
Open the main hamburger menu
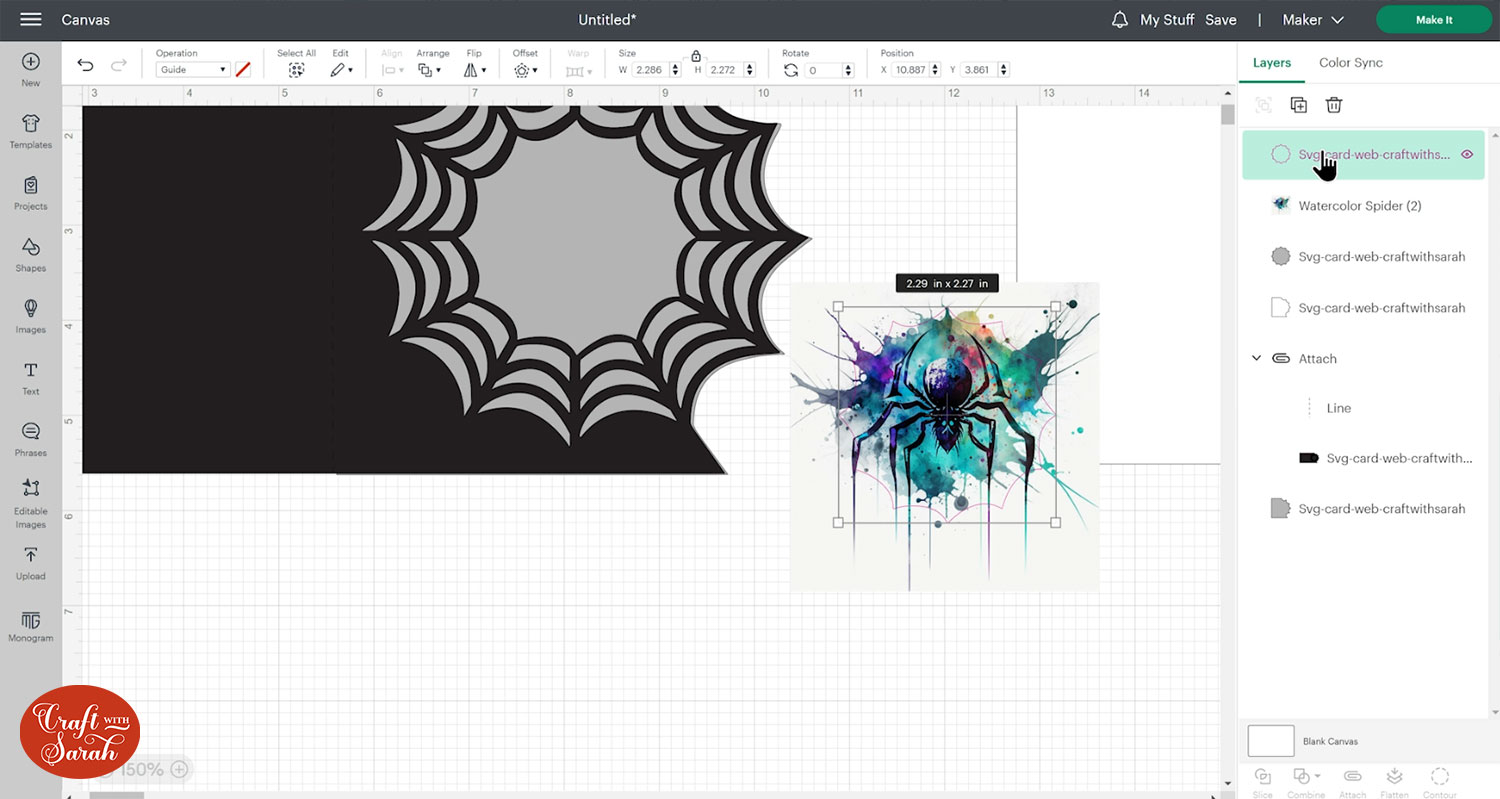pyautogui.click(x=31, y=20)
